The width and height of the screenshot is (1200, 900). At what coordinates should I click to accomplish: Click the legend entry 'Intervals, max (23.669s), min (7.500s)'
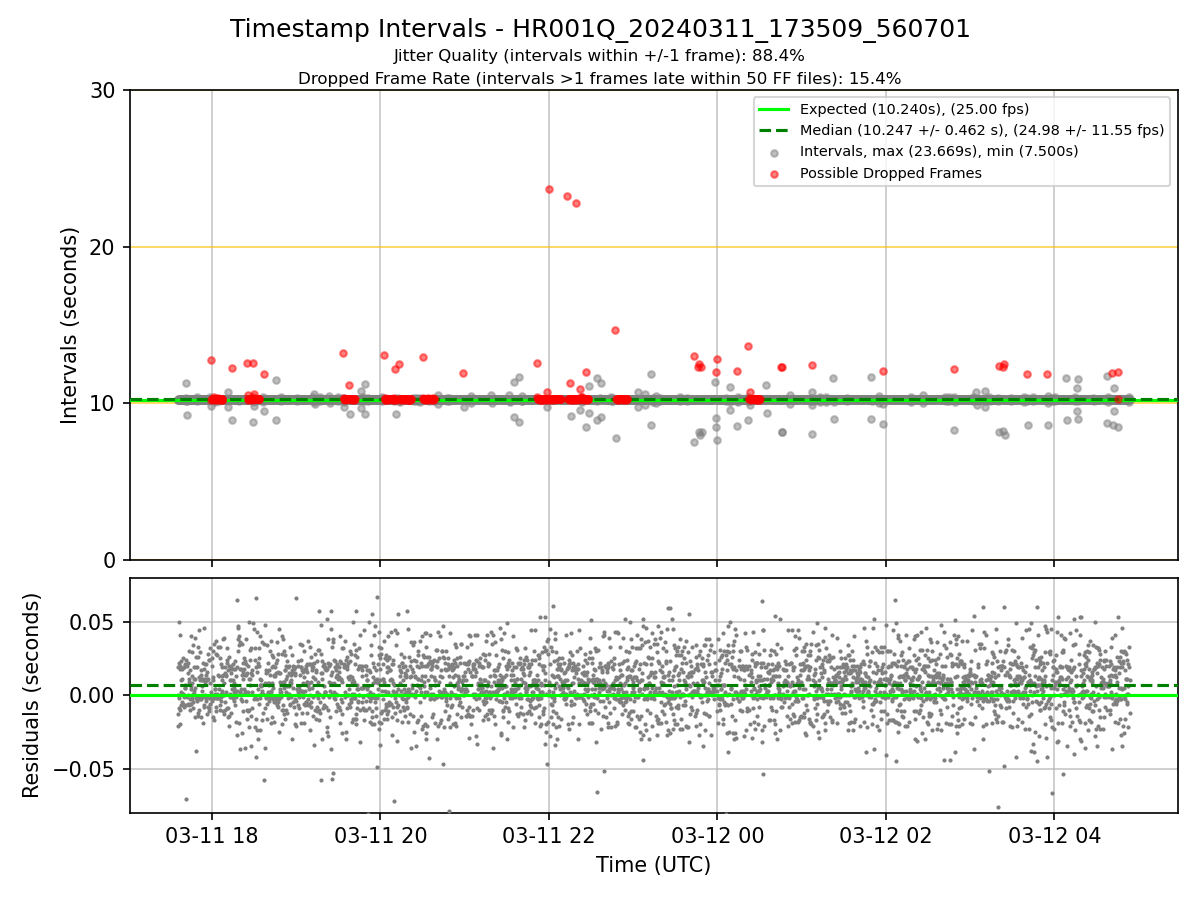coord(939,151)
